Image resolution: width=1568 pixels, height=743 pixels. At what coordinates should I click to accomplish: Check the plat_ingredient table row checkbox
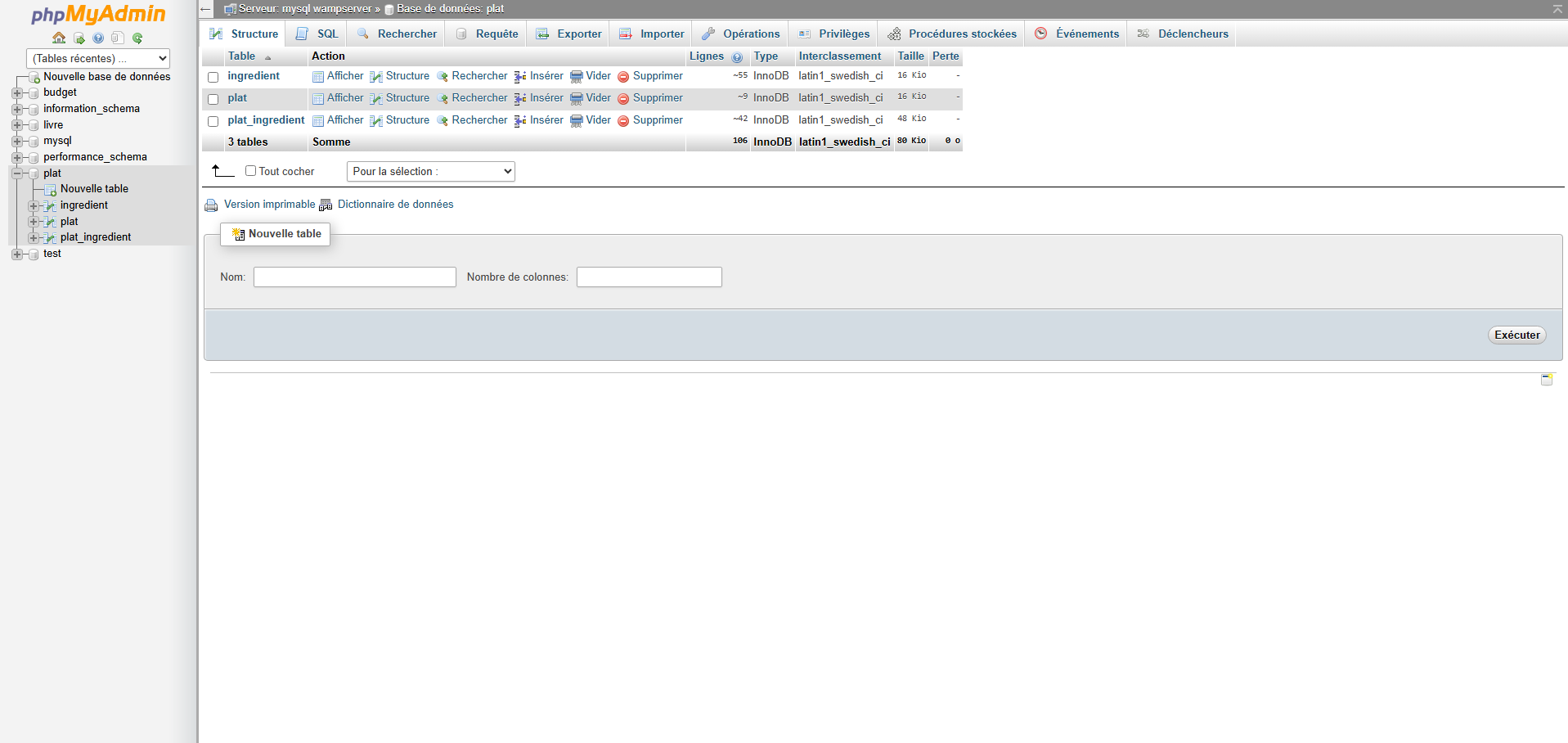(213, 120)
